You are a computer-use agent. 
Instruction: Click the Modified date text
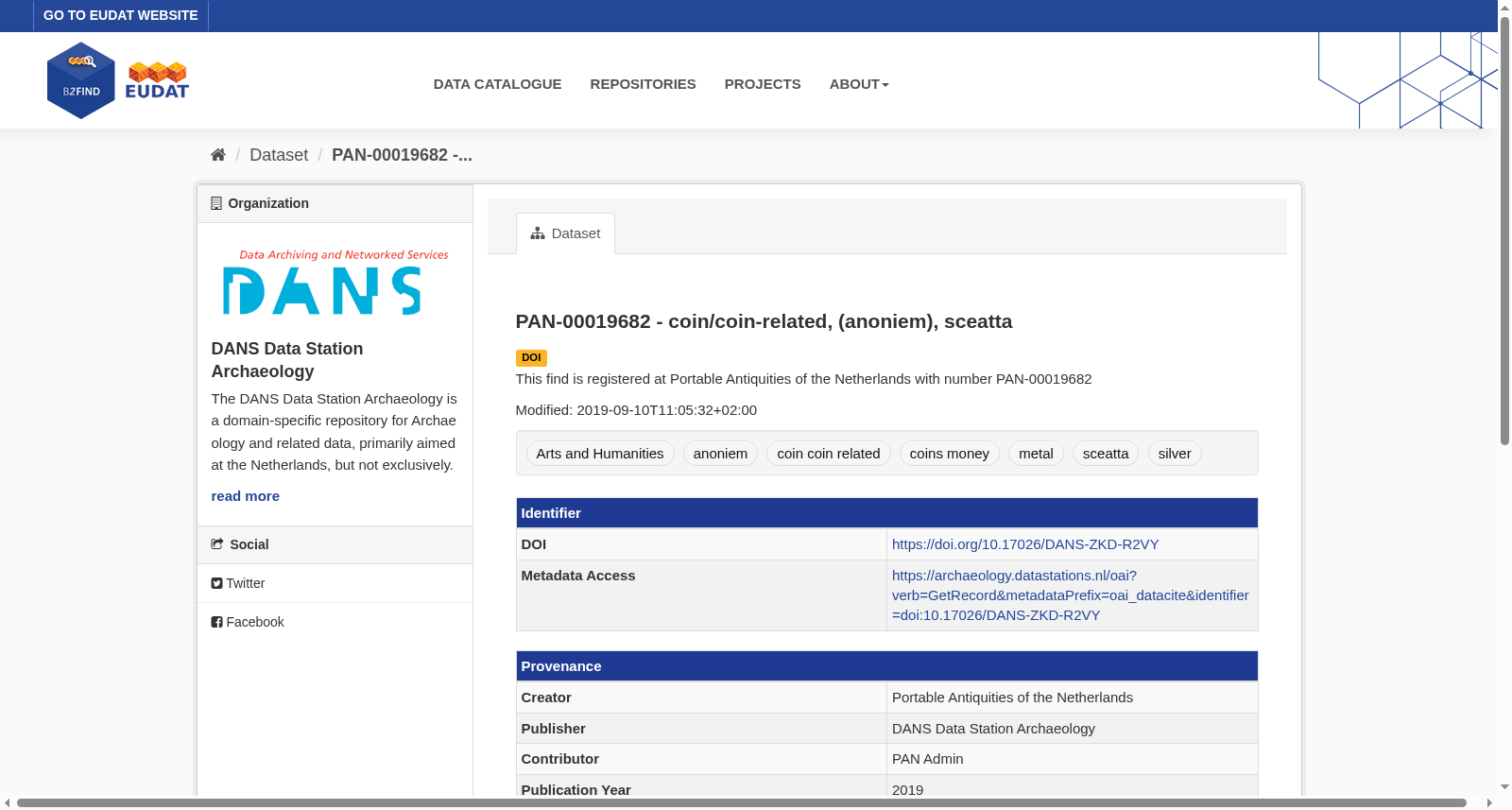pyautogui.click(x=636, y=410)
